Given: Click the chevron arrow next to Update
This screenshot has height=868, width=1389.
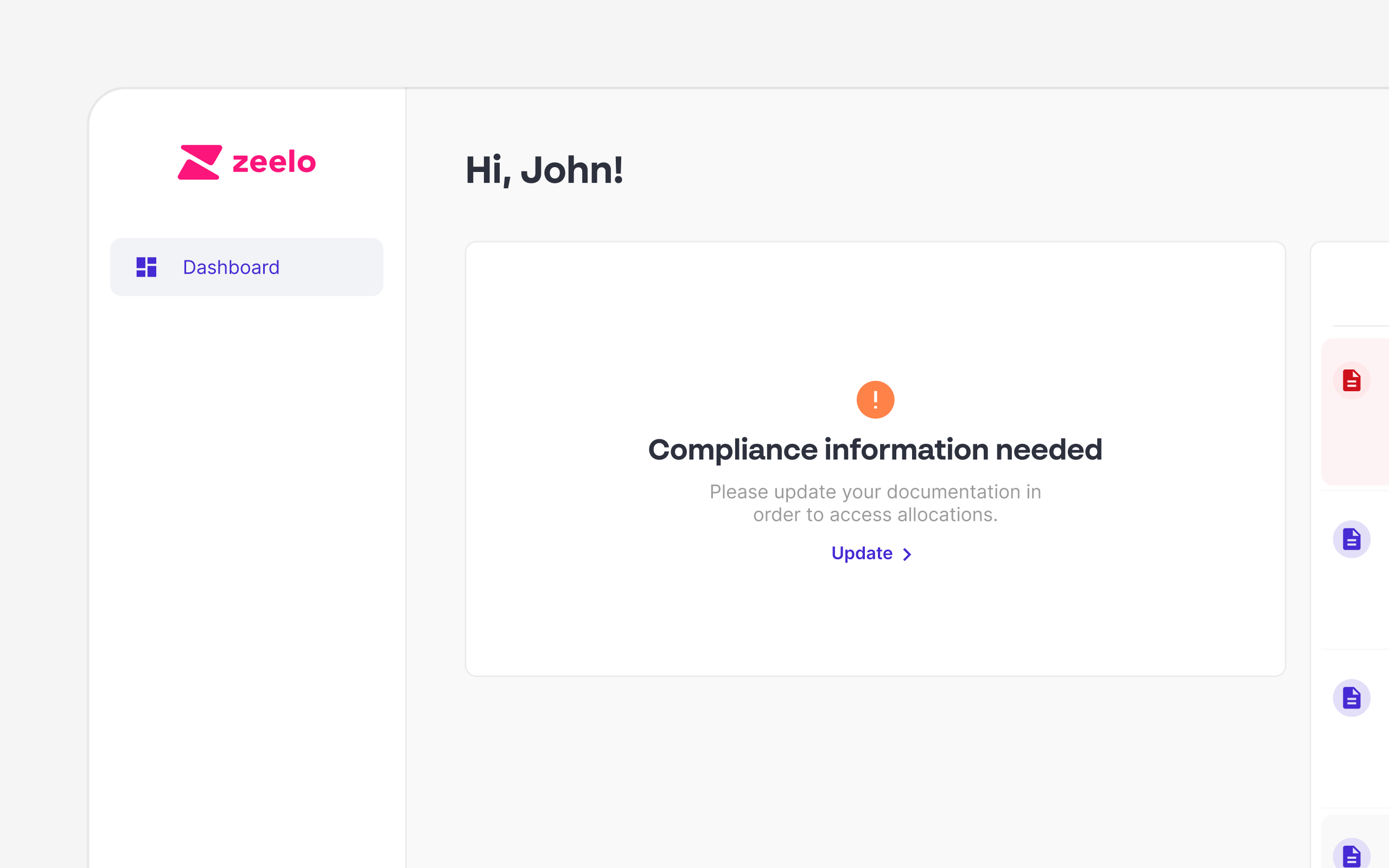Looking at the screenshot, I should click(x=907, y=554).
